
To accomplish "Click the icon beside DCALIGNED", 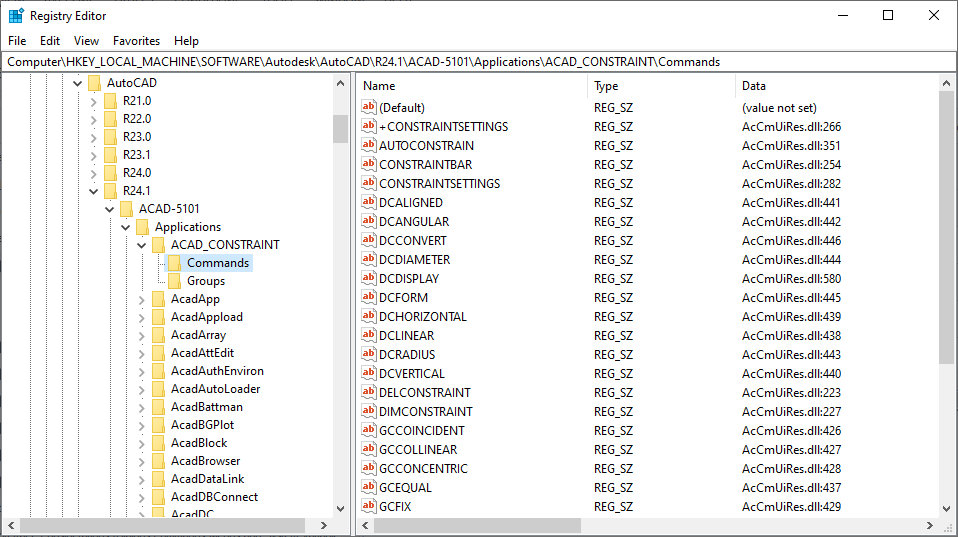I will click(x=368, y=202).
